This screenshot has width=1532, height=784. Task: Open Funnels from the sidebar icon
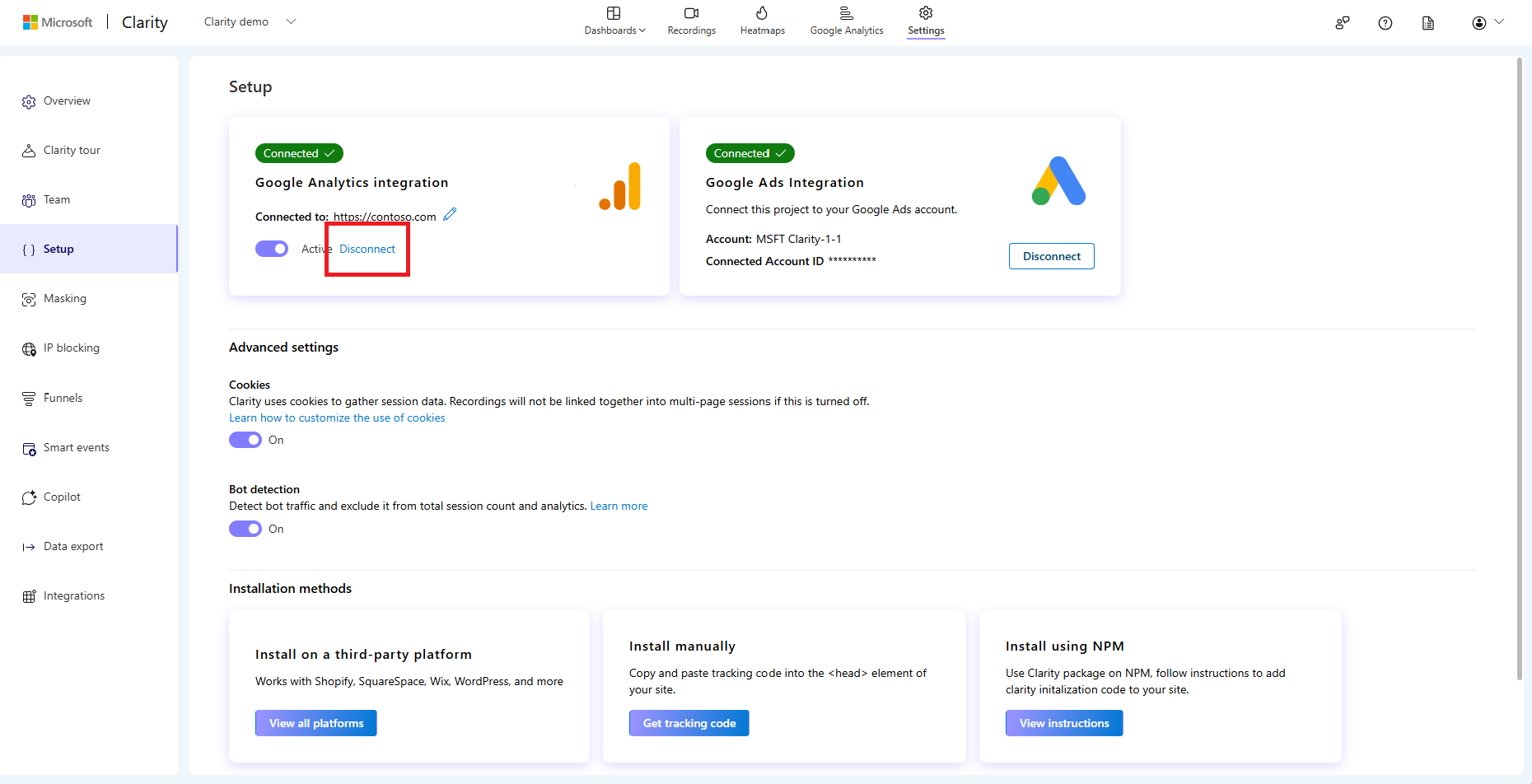pos(29,398)
